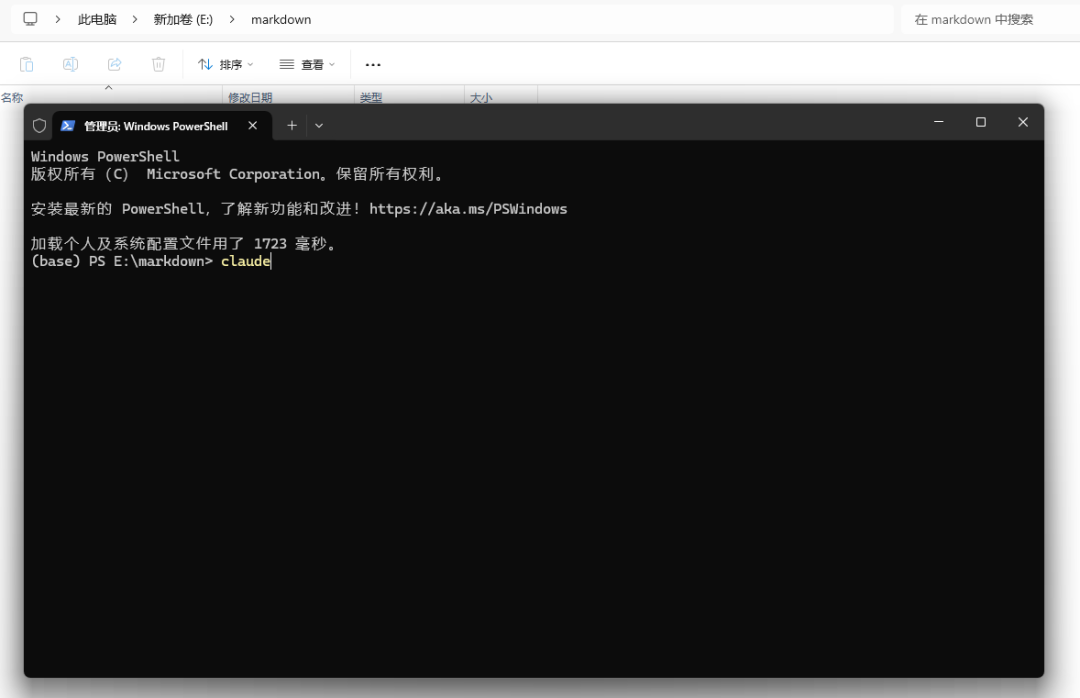Expand chevron after 新加卷 (E:) breadcrumb
This screenshot has width=1080, height=698.
(232, 19)
